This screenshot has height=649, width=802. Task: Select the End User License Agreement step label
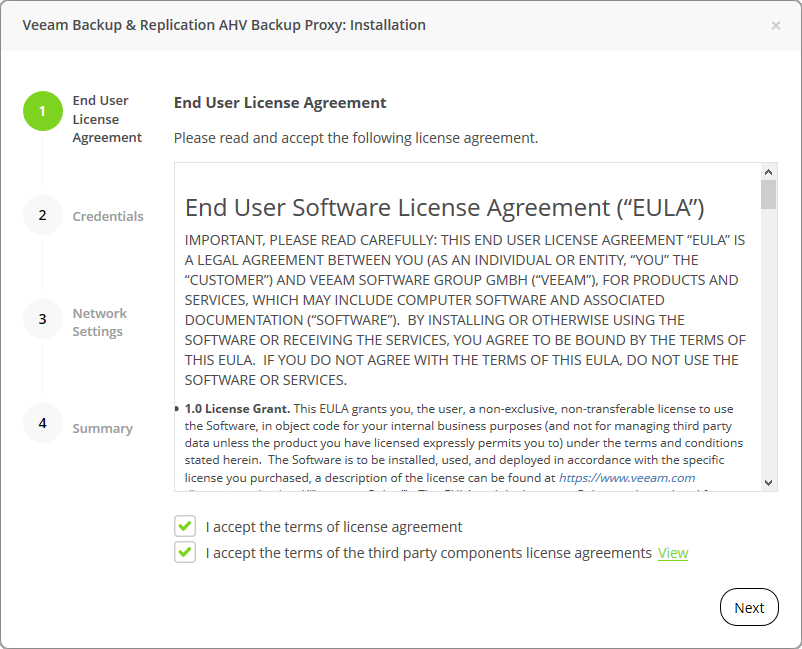[107, 119]
